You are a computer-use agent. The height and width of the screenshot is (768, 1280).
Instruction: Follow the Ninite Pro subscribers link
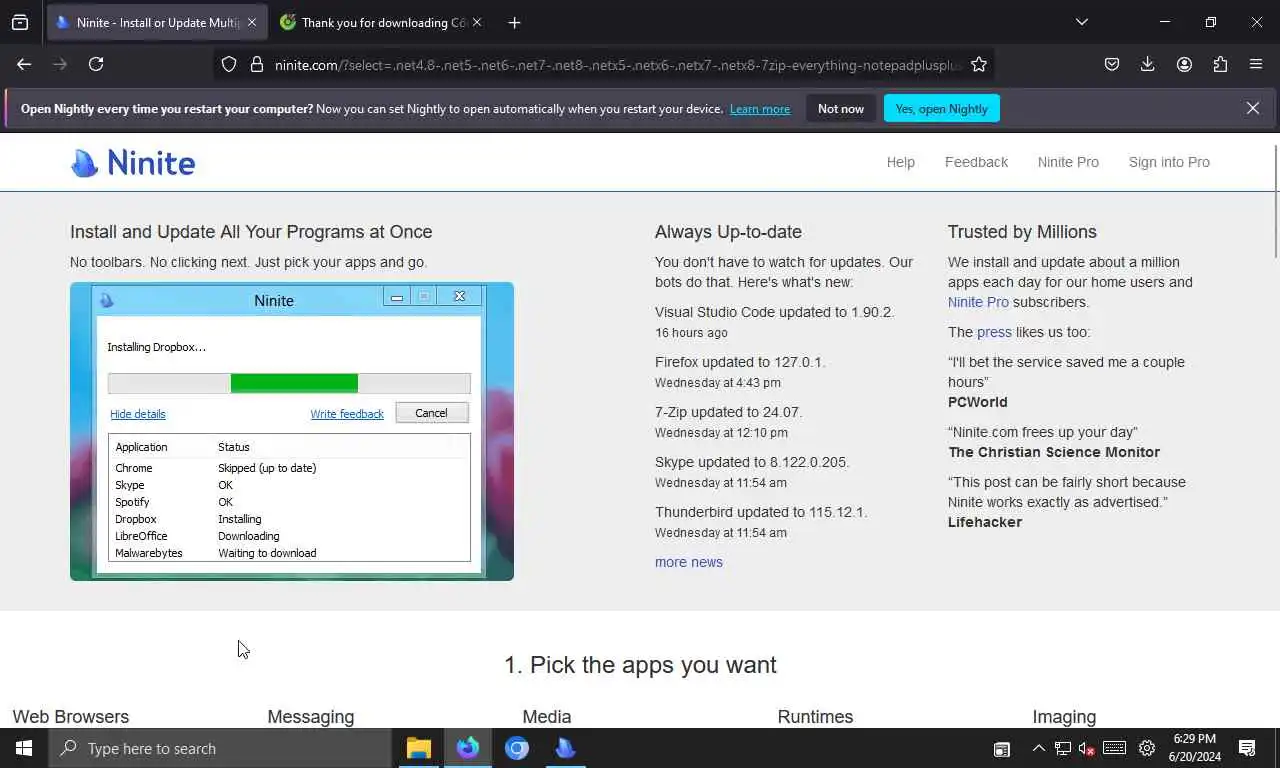[x=978, y=302]
